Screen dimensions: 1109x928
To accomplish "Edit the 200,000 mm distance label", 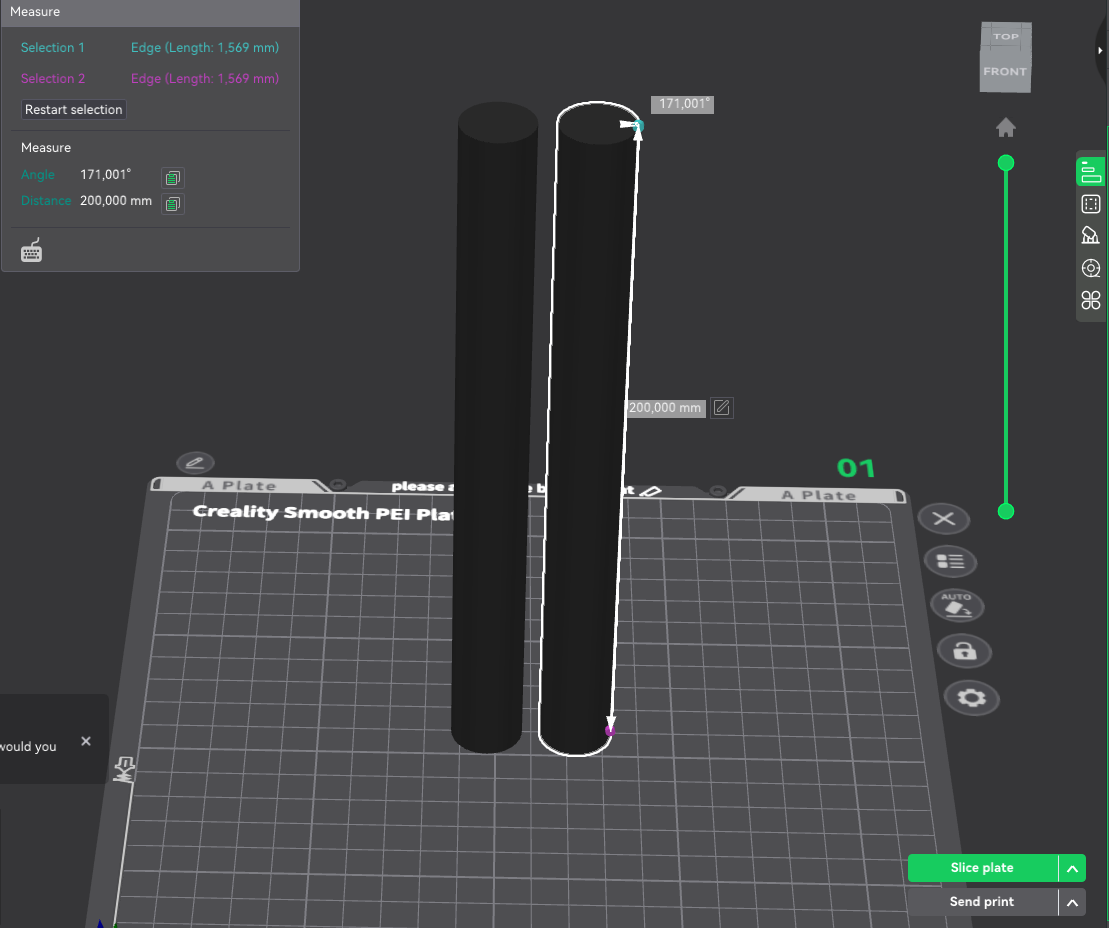I will pyautogui.click(x=721, y=407).
